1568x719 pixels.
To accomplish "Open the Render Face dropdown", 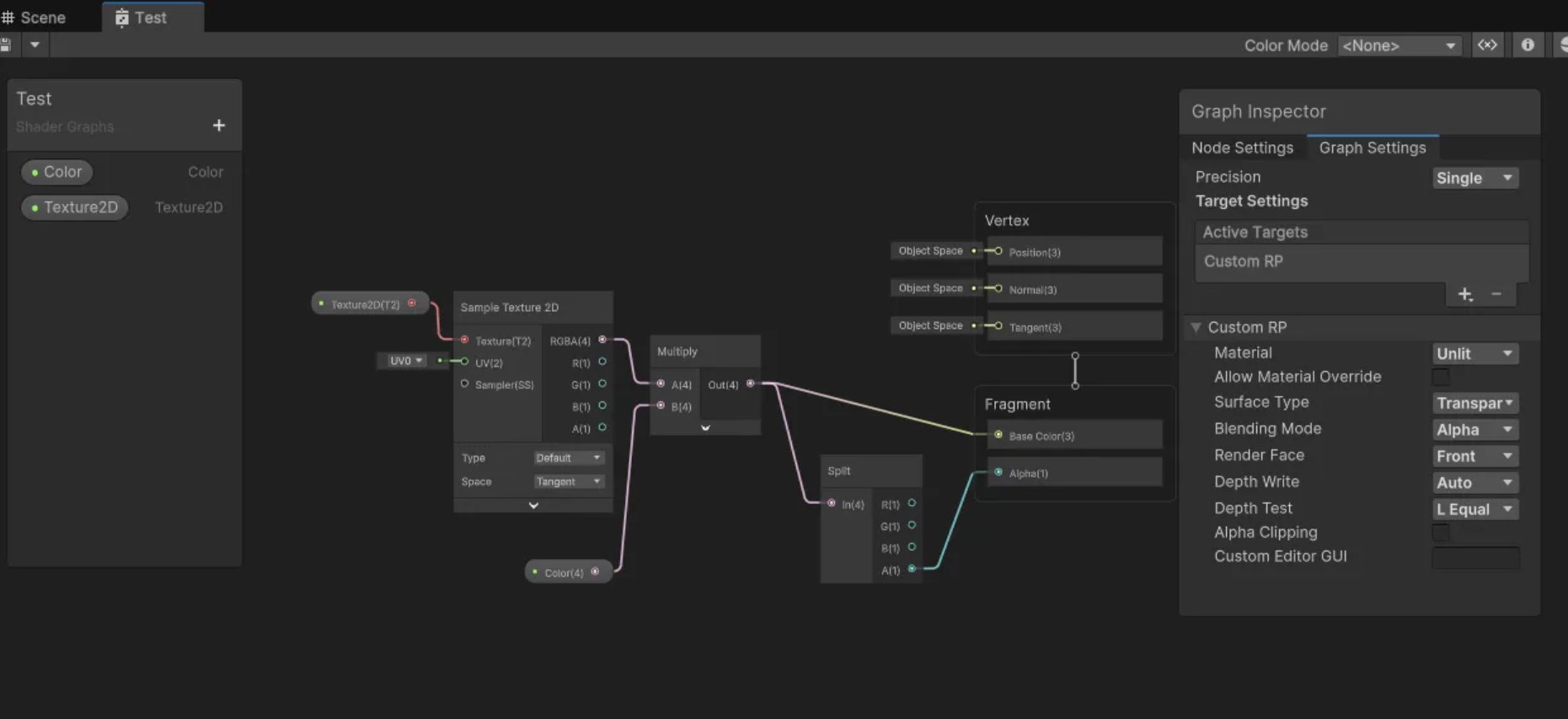I will 1475,456.
